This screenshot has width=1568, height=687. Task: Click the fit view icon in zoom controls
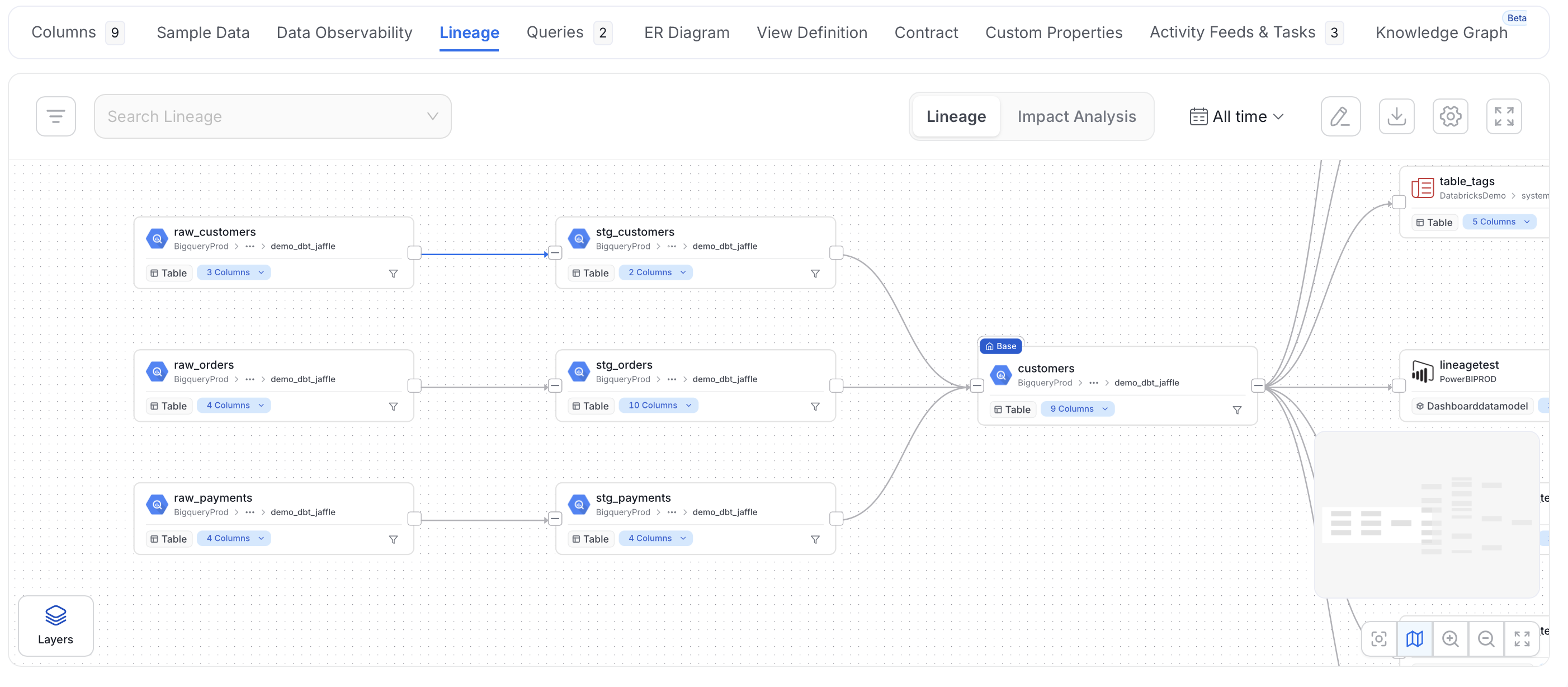pyautogui.click(x=1522, y=638)
